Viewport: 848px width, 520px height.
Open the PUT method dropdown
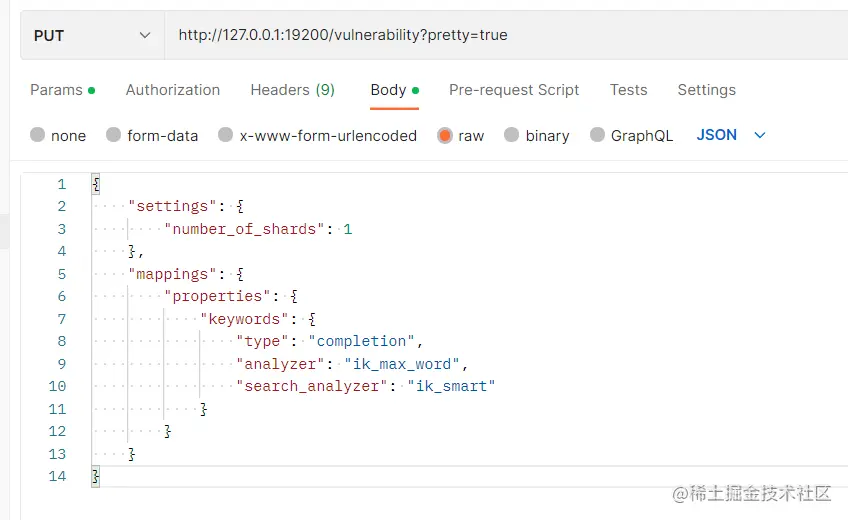(92, 36)
